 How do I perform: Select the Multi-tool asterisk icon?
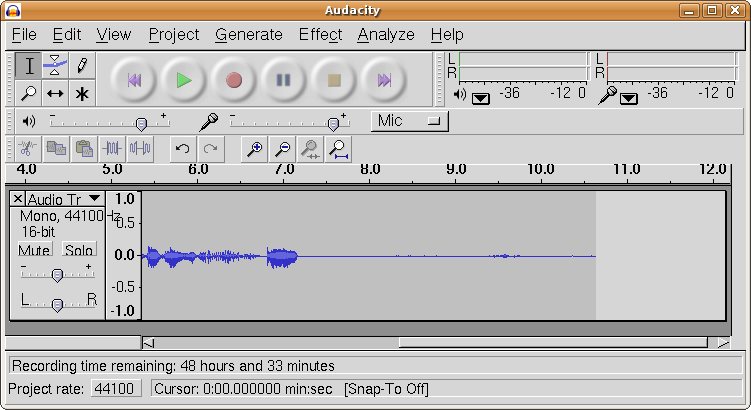coord(82,94)
